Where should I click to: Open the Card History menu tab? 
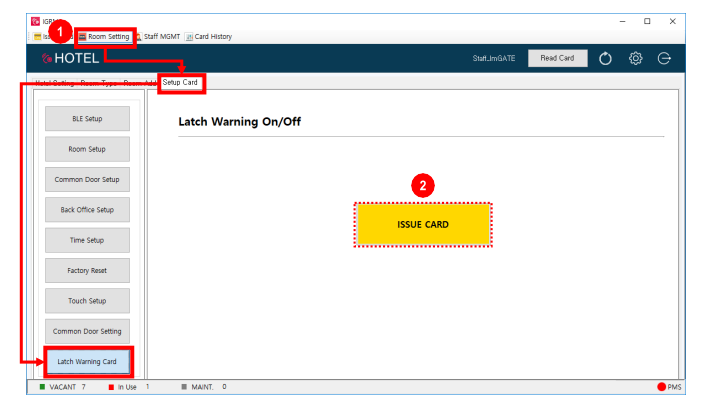click(209, 37)
